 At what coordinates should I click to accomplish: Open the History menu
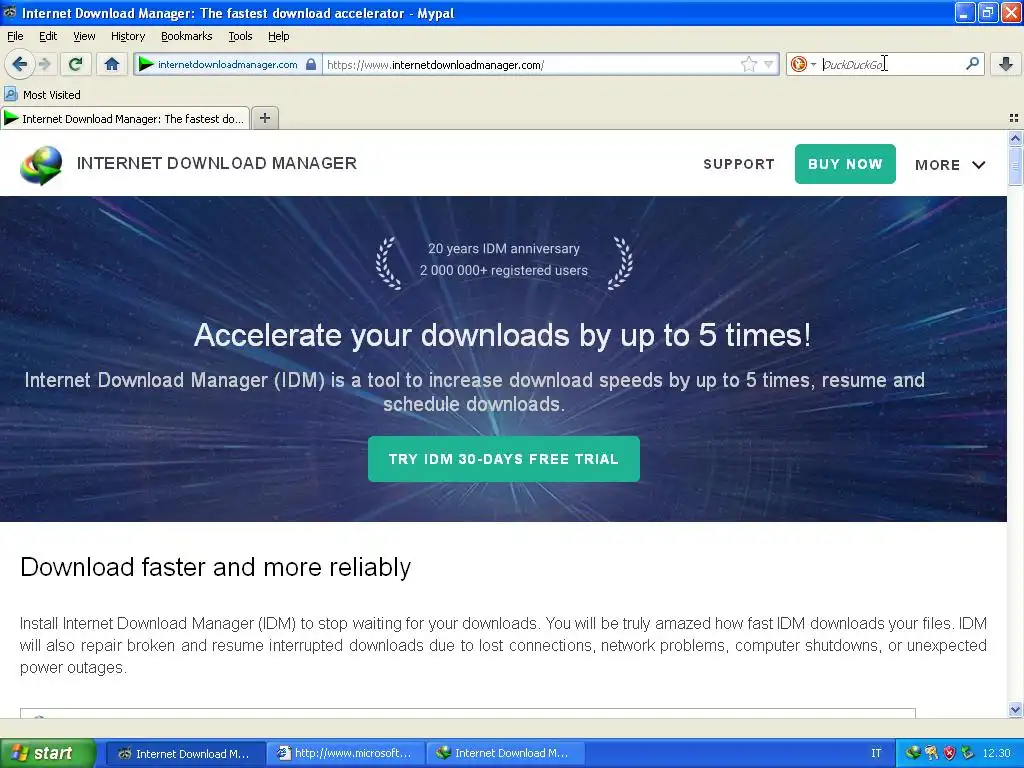[x=128, y=36]
